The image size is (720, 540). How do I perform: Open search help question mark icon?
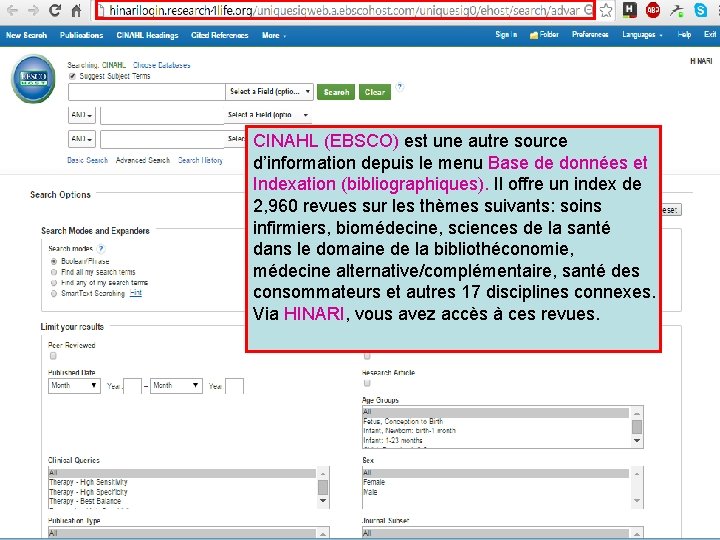(x=400, y=86)
